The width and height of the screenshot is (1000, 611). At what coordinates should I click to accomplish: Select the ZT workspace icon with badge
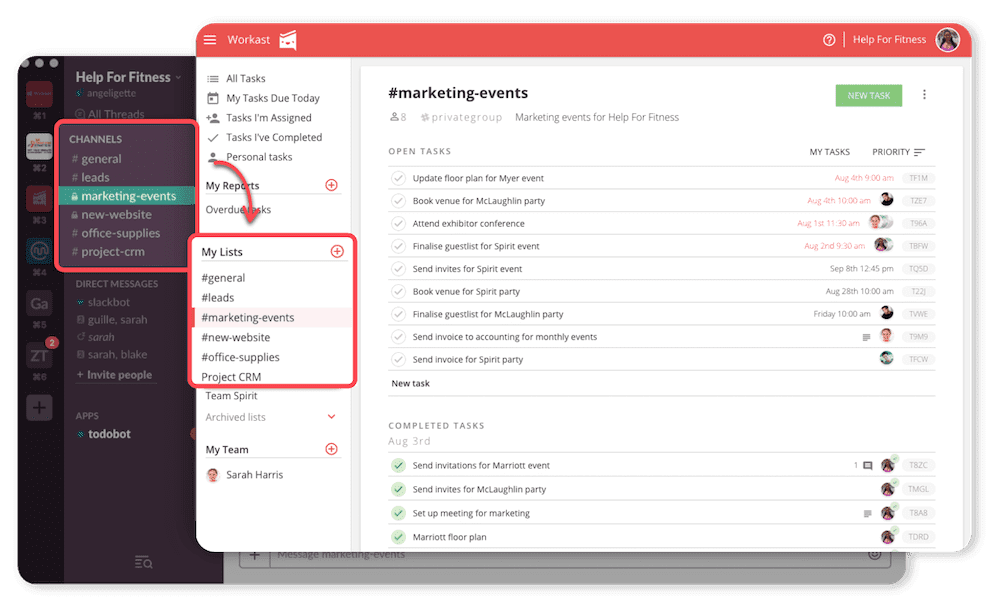(x=39, y=355)
